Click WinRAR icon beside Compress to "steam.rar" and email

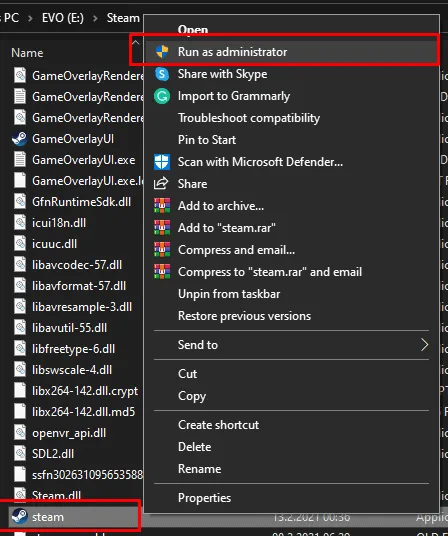click(x=162, y=272)
